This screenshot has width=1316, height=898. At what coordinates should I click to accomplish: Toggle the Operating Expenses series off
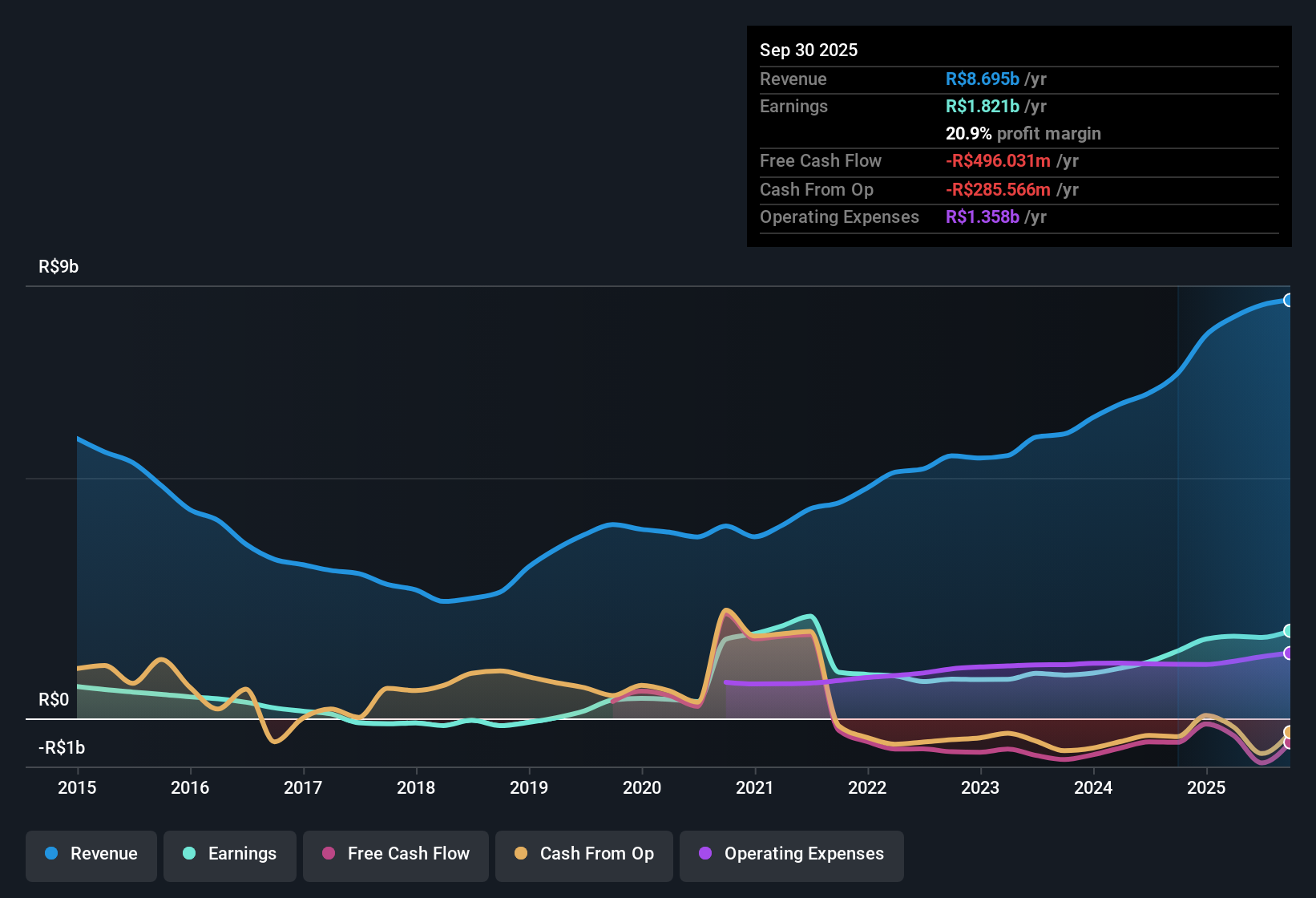click(791, 854)
